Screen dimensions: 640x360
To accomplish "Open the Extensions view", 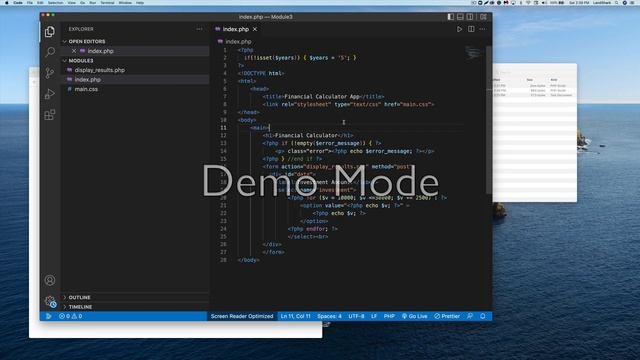I will pos(50,115).
